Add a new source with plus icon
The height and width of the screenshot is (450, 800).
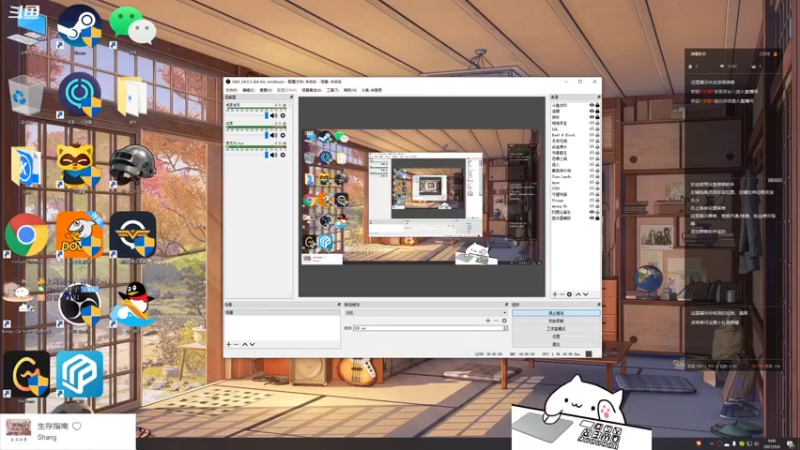[555, 294]
